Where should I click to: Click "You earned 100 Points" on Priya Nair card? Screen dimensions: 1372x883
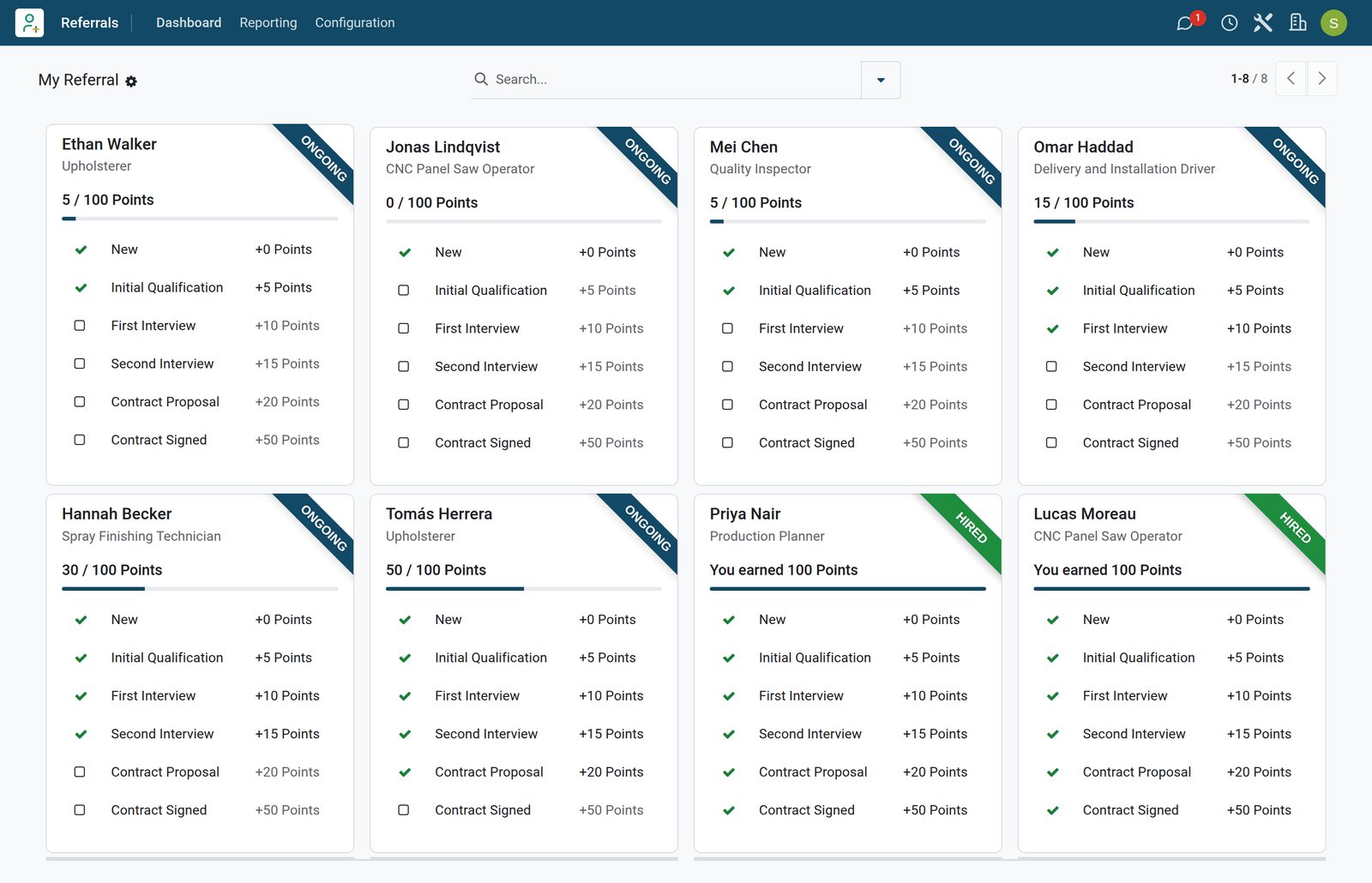784,570
